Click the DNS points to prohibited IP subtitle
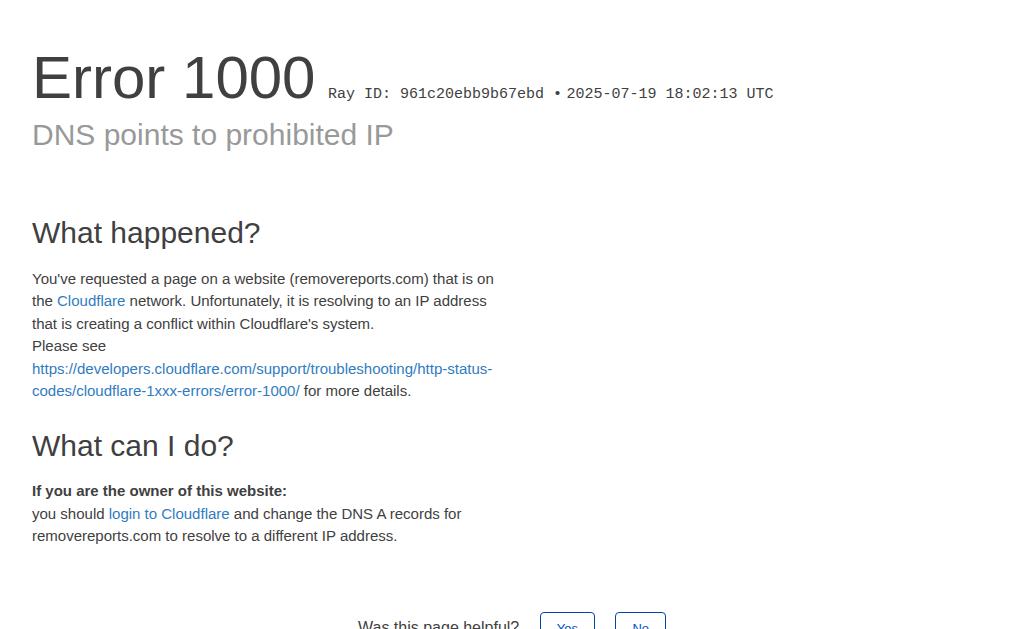 (212, 135)
